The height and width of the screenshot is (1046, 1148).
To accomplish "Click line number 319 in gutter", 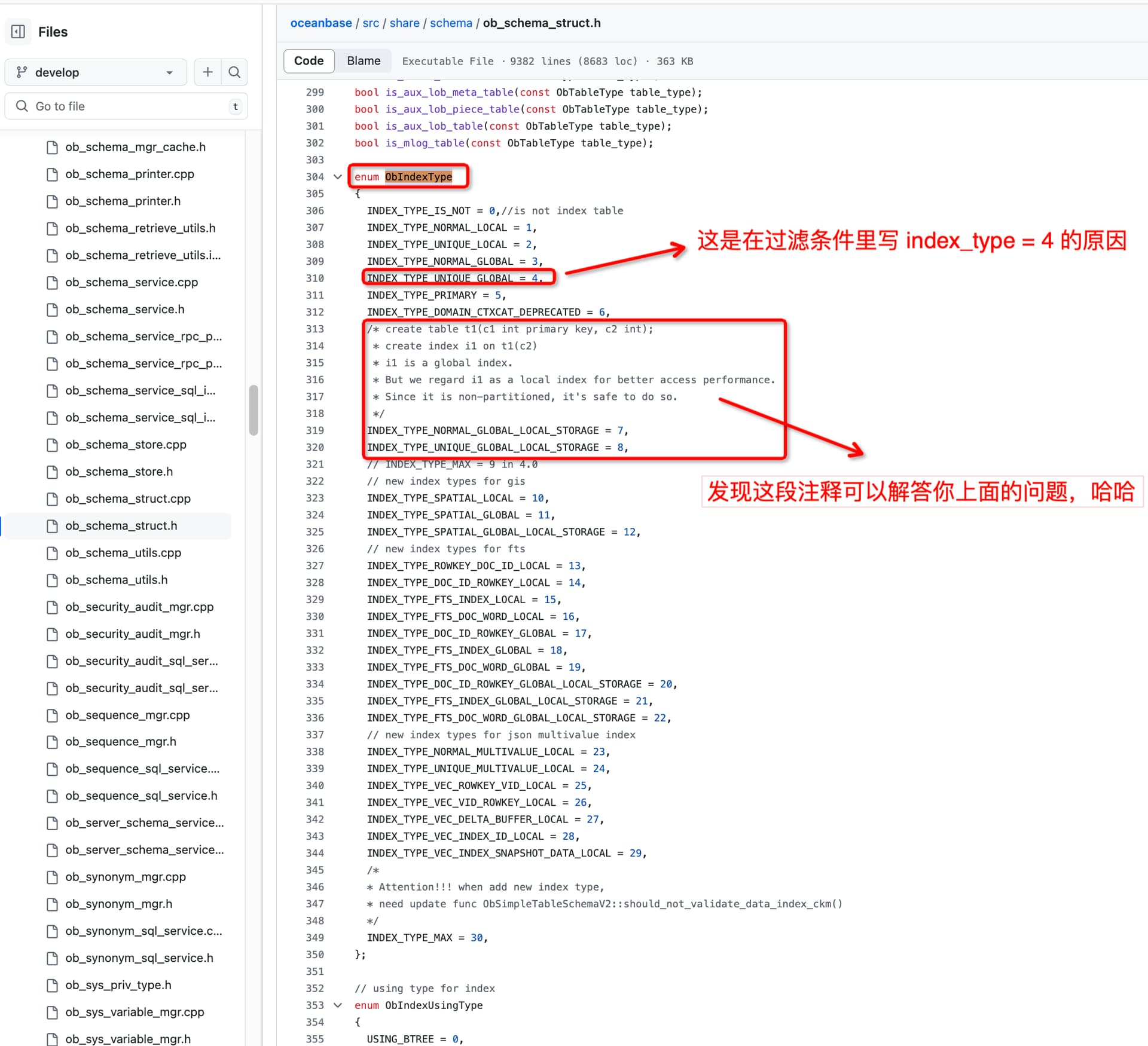I will coord(315,430).
